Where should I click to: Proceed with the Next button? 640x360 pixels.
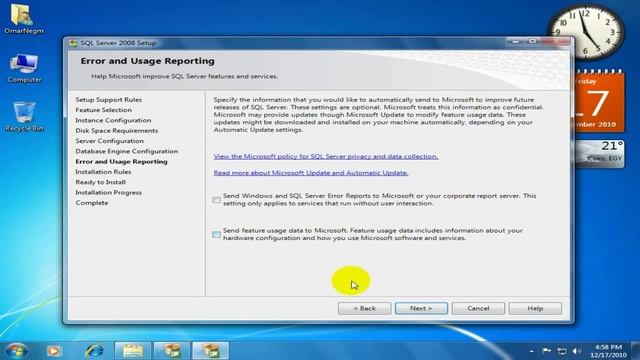click(421, 308)
